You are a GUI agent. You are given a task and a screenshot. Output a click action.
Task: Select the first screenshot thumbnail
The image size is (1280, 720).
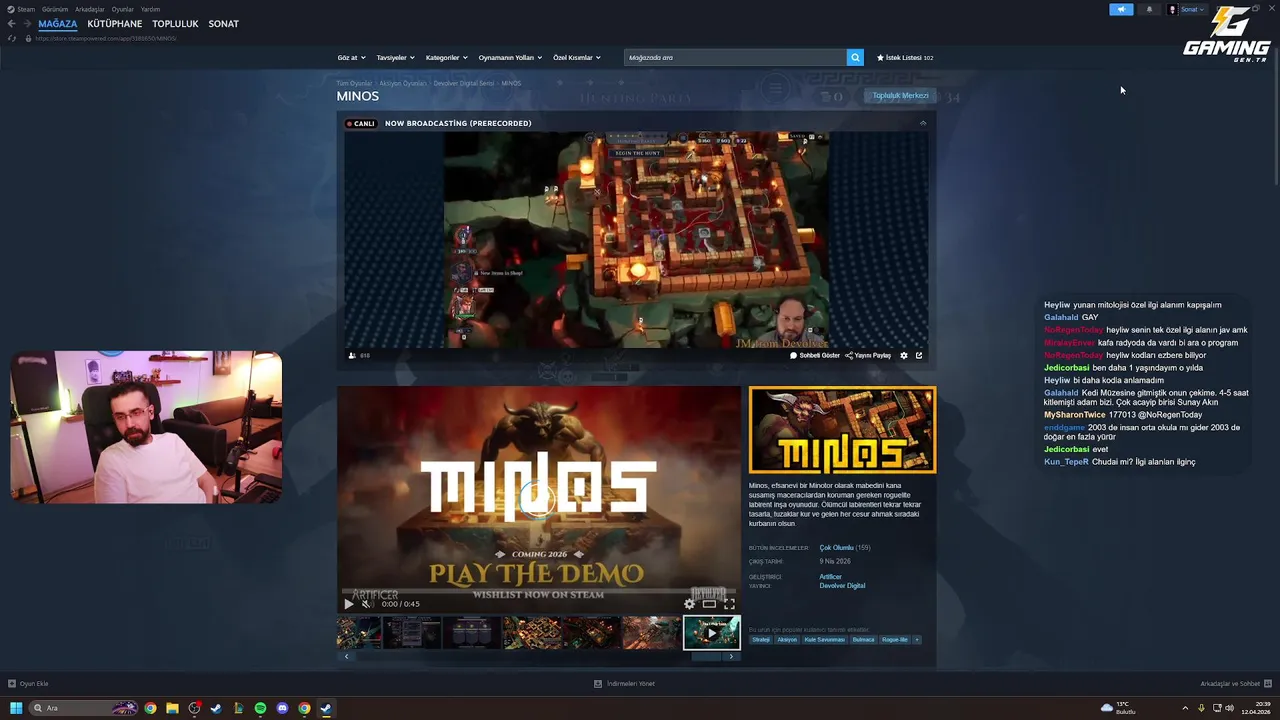(x=359, y=632)
